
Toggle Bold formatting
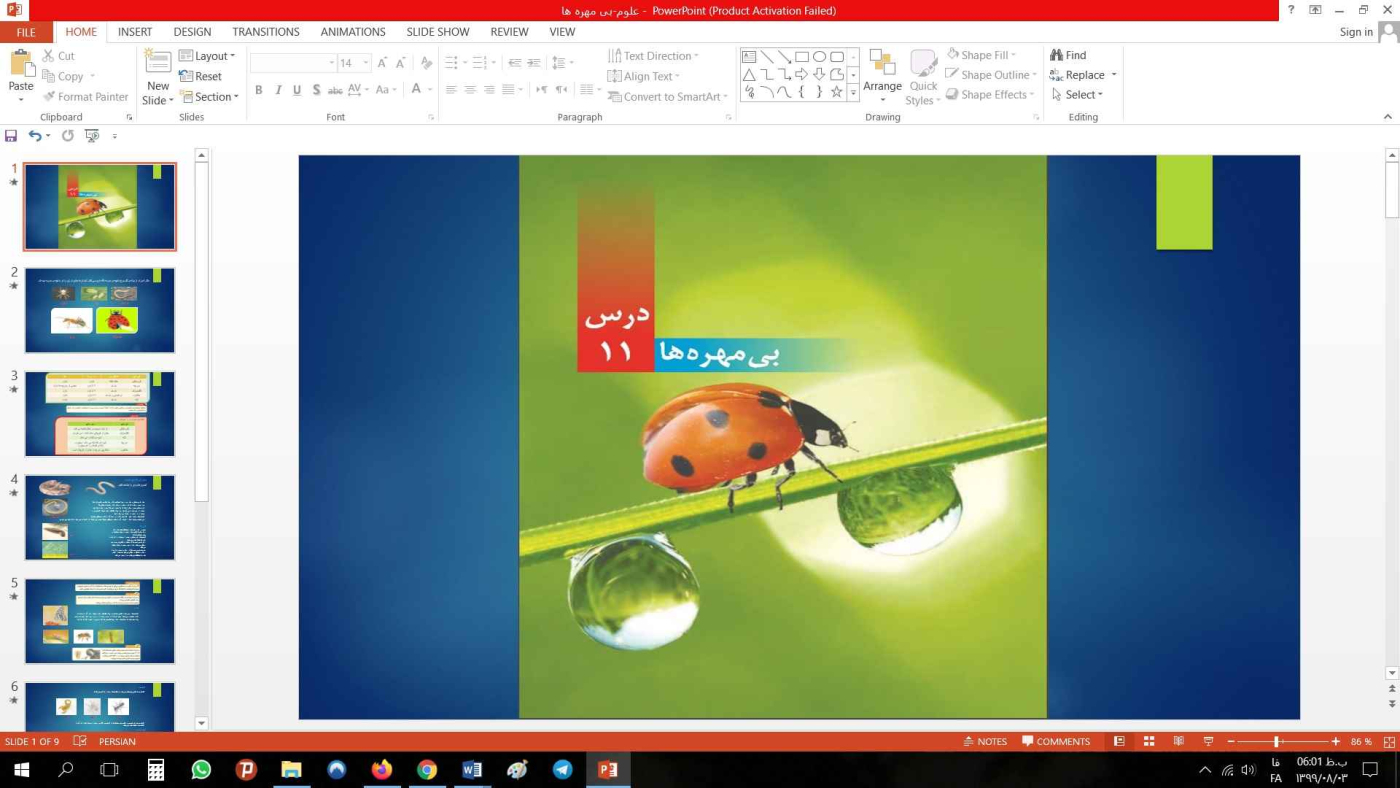click(258, 90)
